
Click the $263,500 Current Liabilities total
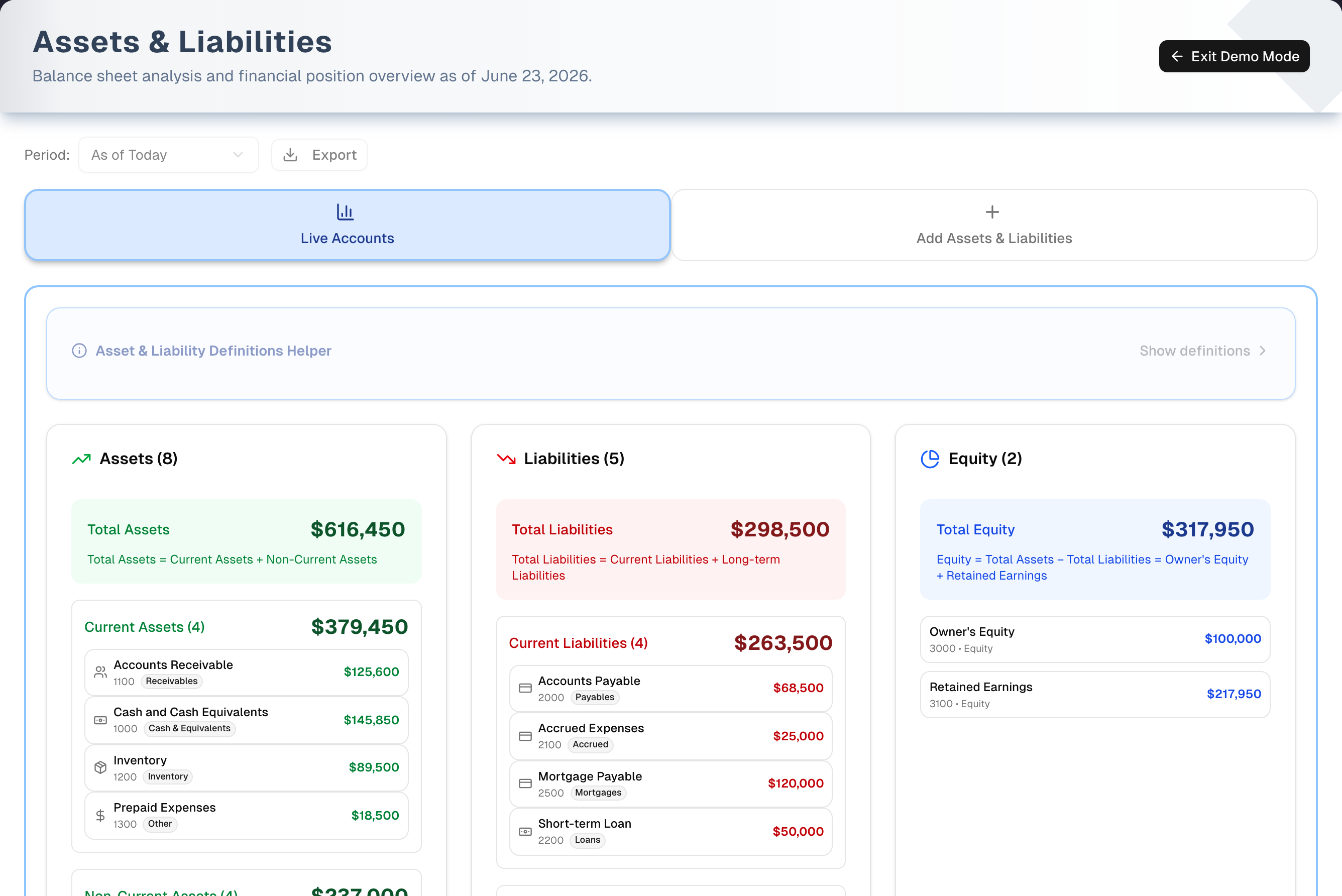(x=784, y=643)
